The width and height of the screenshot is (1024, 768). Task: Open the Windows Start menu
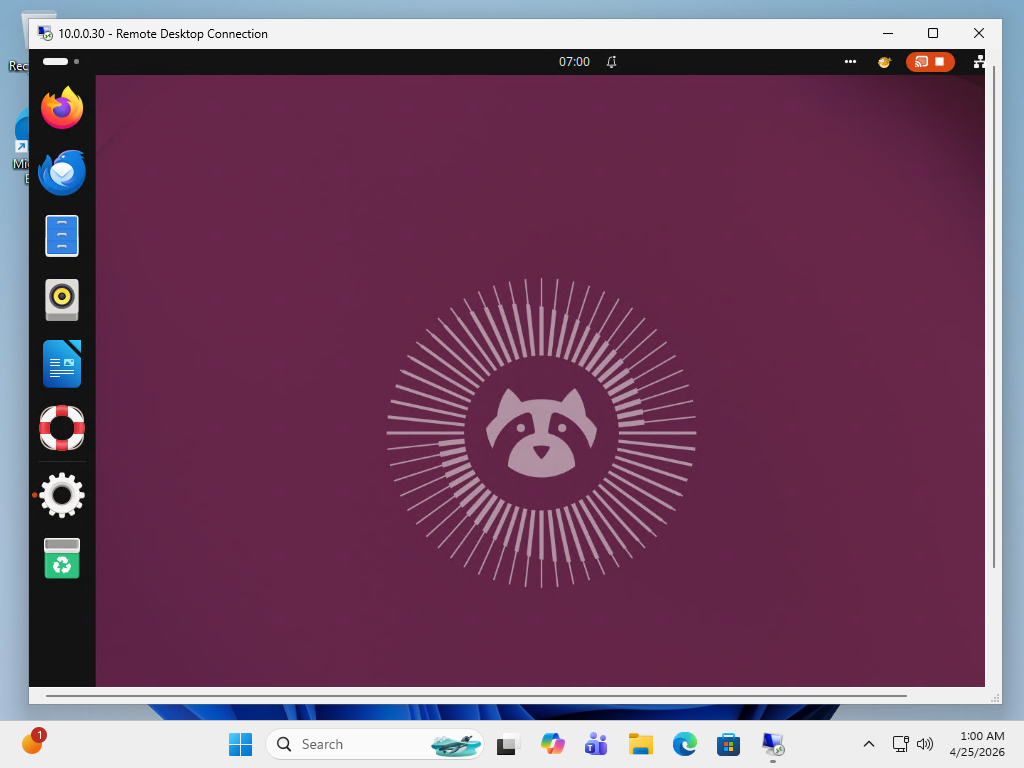(x=241, y=744)
